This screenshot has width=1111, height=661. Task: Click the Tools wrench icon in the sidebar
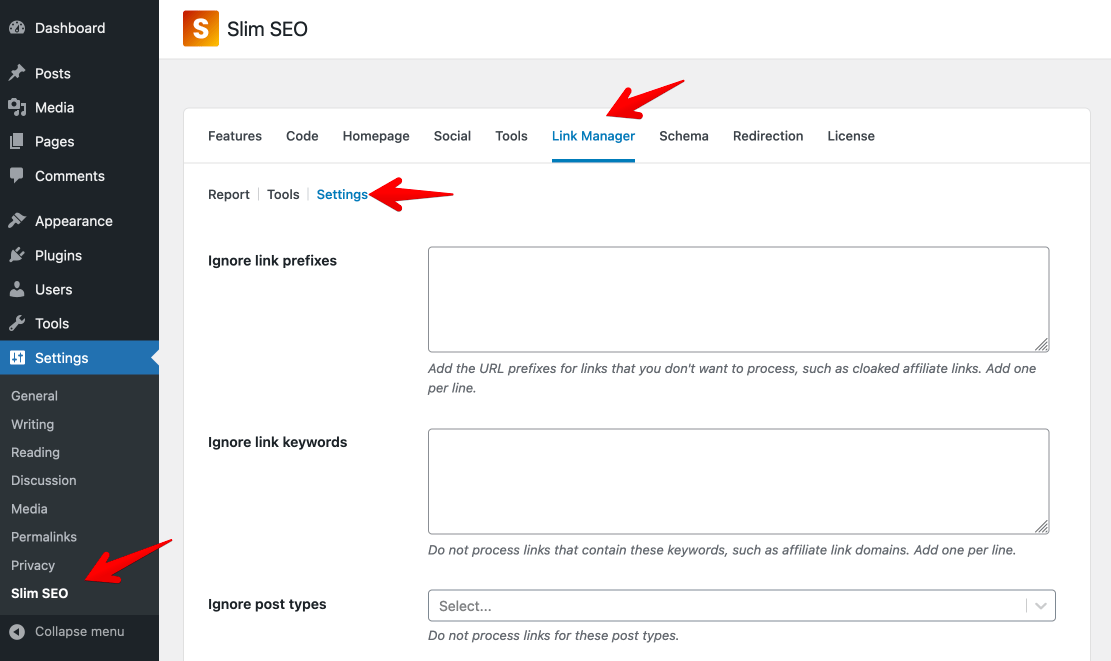(x=17, y=323)
